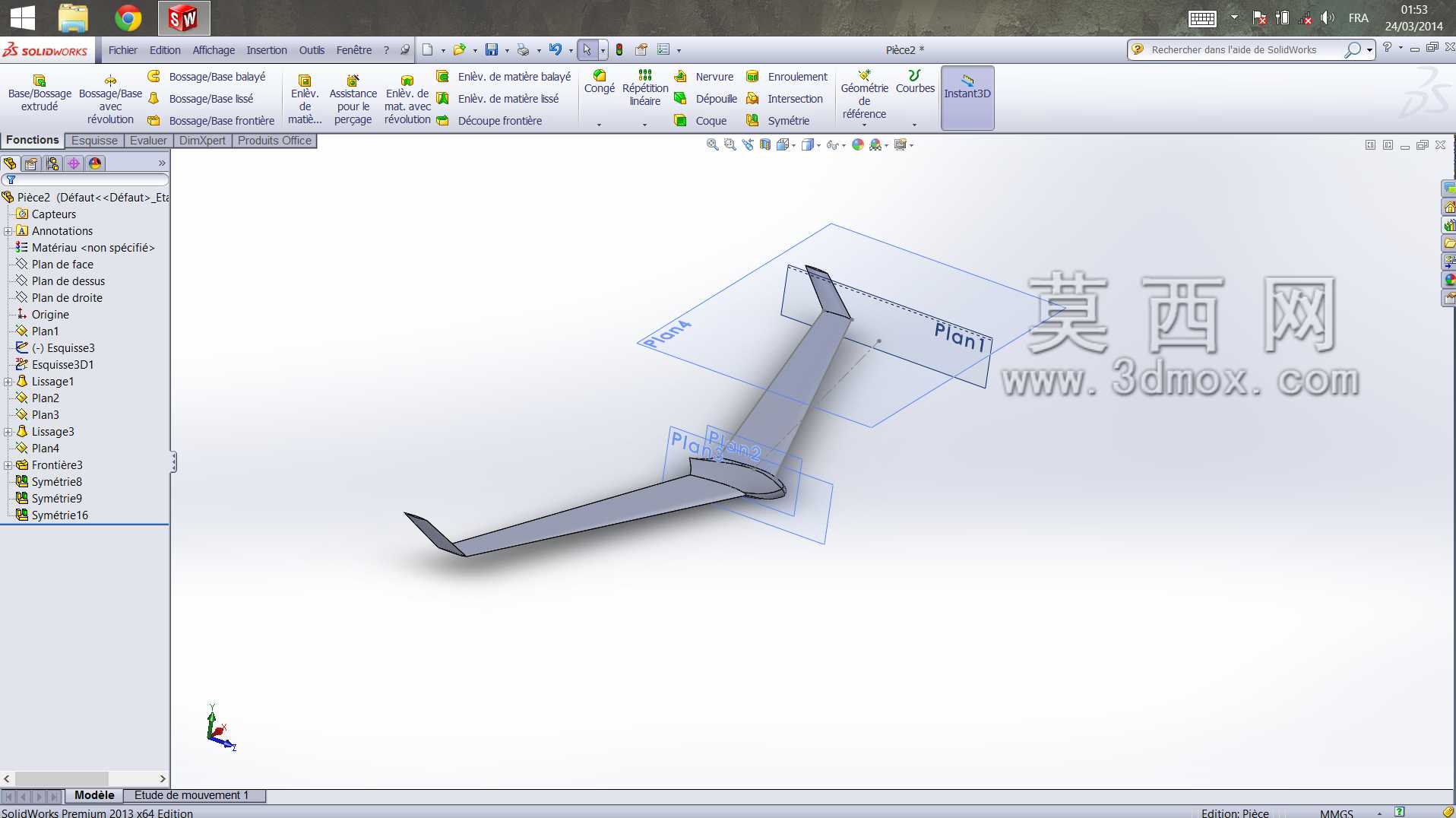
Task: Switch to the Evaluer tab
Action: 148,141
